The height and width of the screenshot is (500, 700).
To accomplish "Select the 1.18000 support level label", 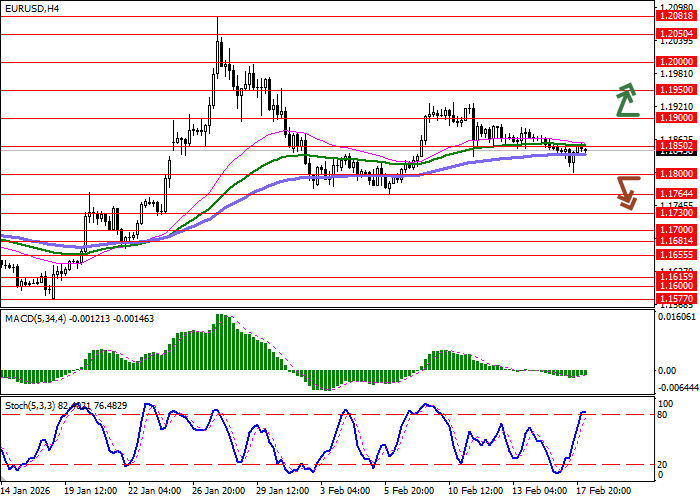I will (x=675, y=174).
